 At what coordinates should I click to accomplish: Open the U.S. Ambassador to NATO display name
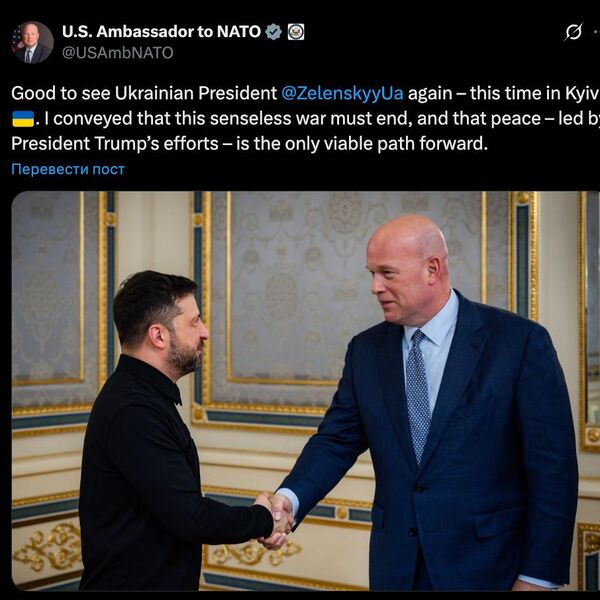(161, 32)
